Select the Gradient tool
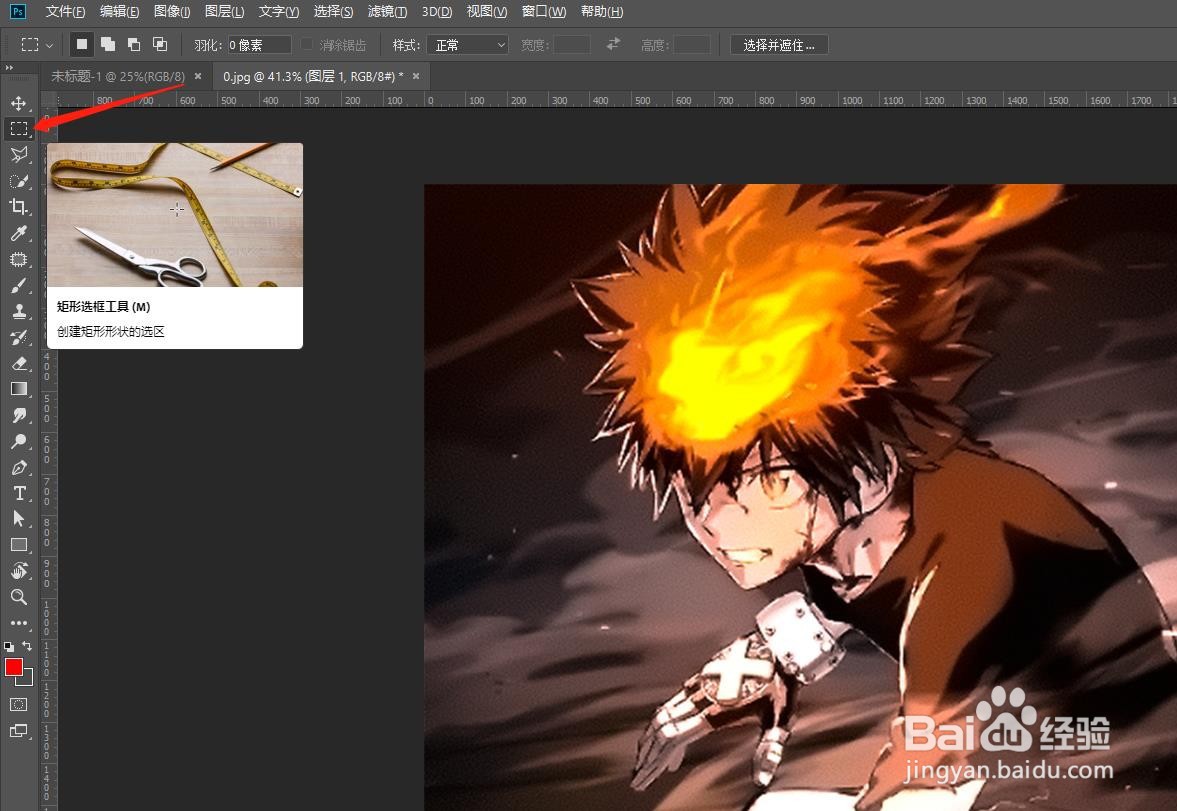 click(x=19, y=389)
